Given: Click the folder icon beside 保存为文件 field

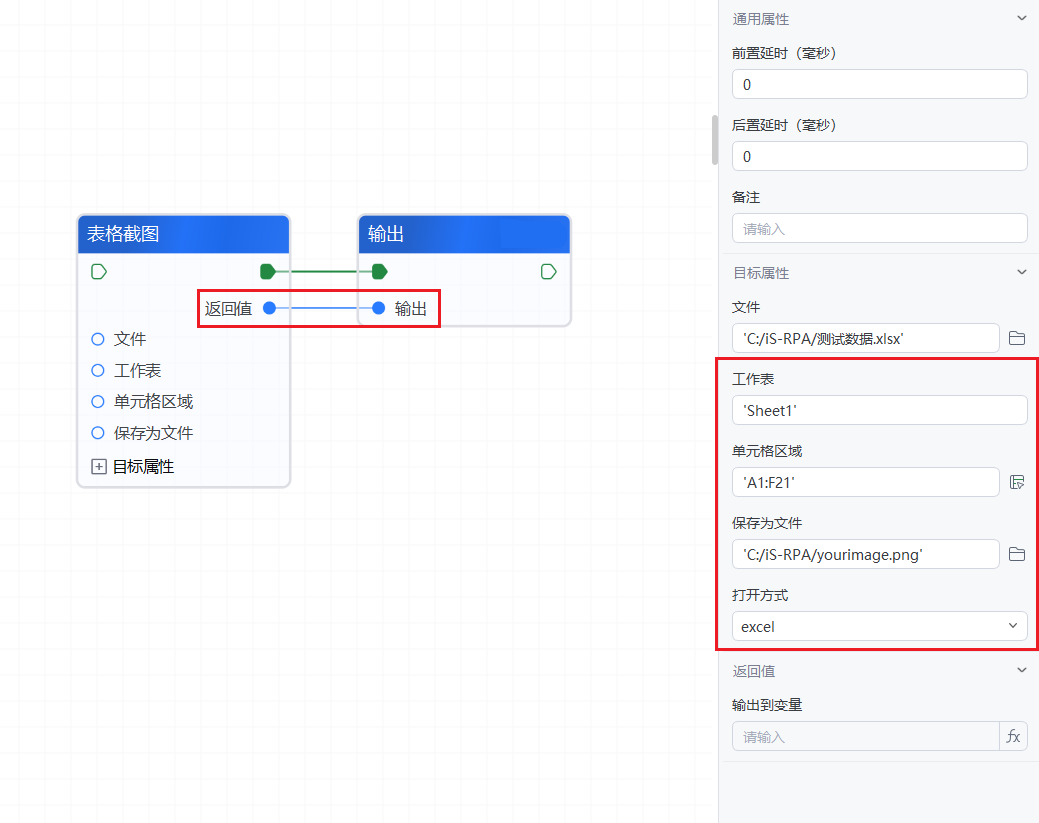Looking at the screenshot, I should pos(1017,554).
